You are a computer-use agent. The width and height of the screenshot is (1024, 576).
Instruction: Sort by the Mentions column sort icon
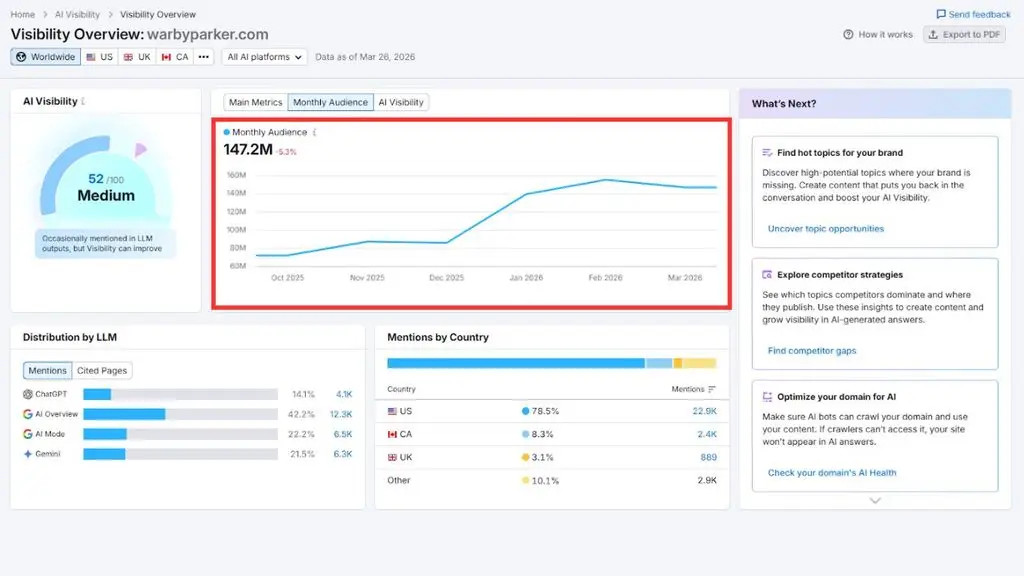point(712,389)
